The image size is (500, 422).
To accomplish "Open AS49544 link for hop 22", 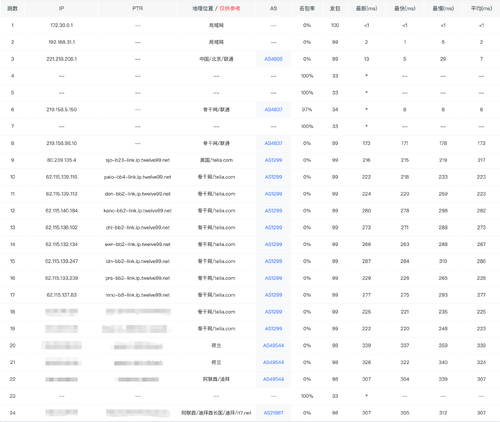I will click(273, 379).
